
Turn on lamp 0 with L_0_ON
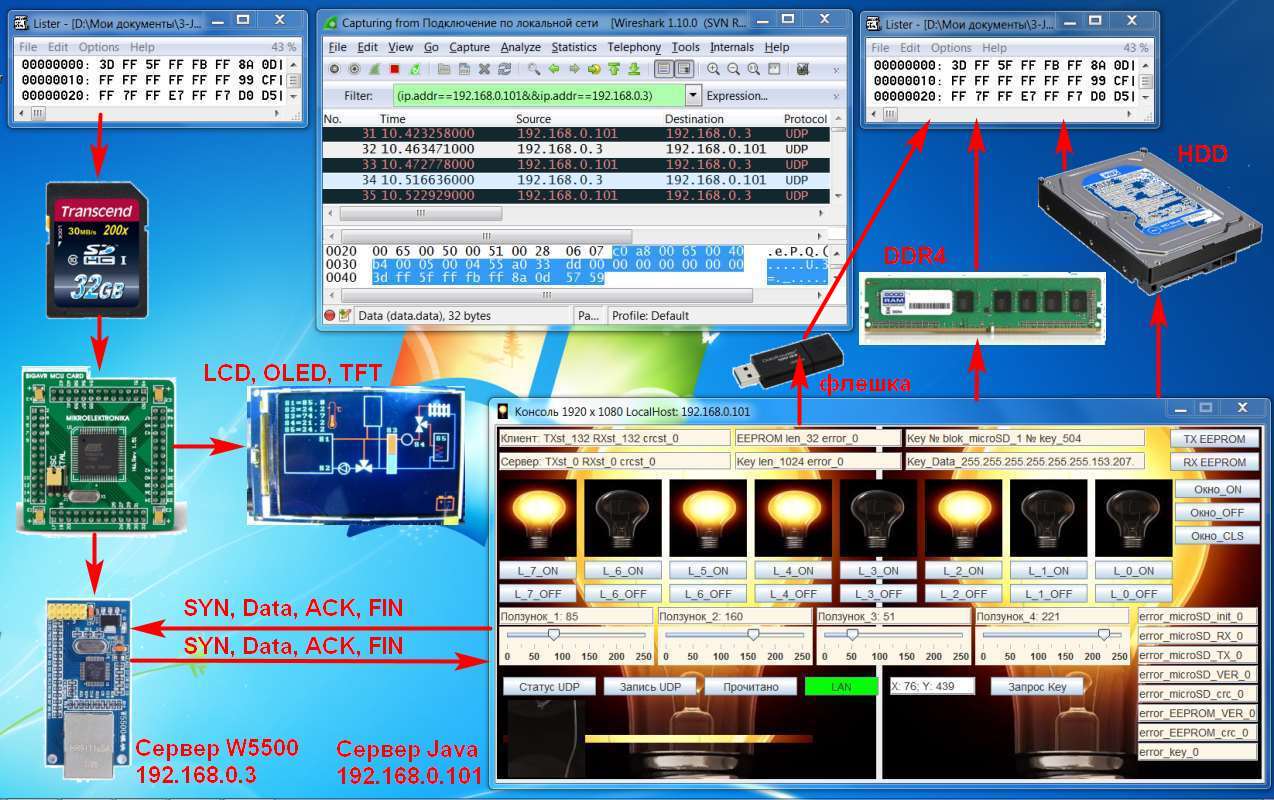coord(1133,571)
